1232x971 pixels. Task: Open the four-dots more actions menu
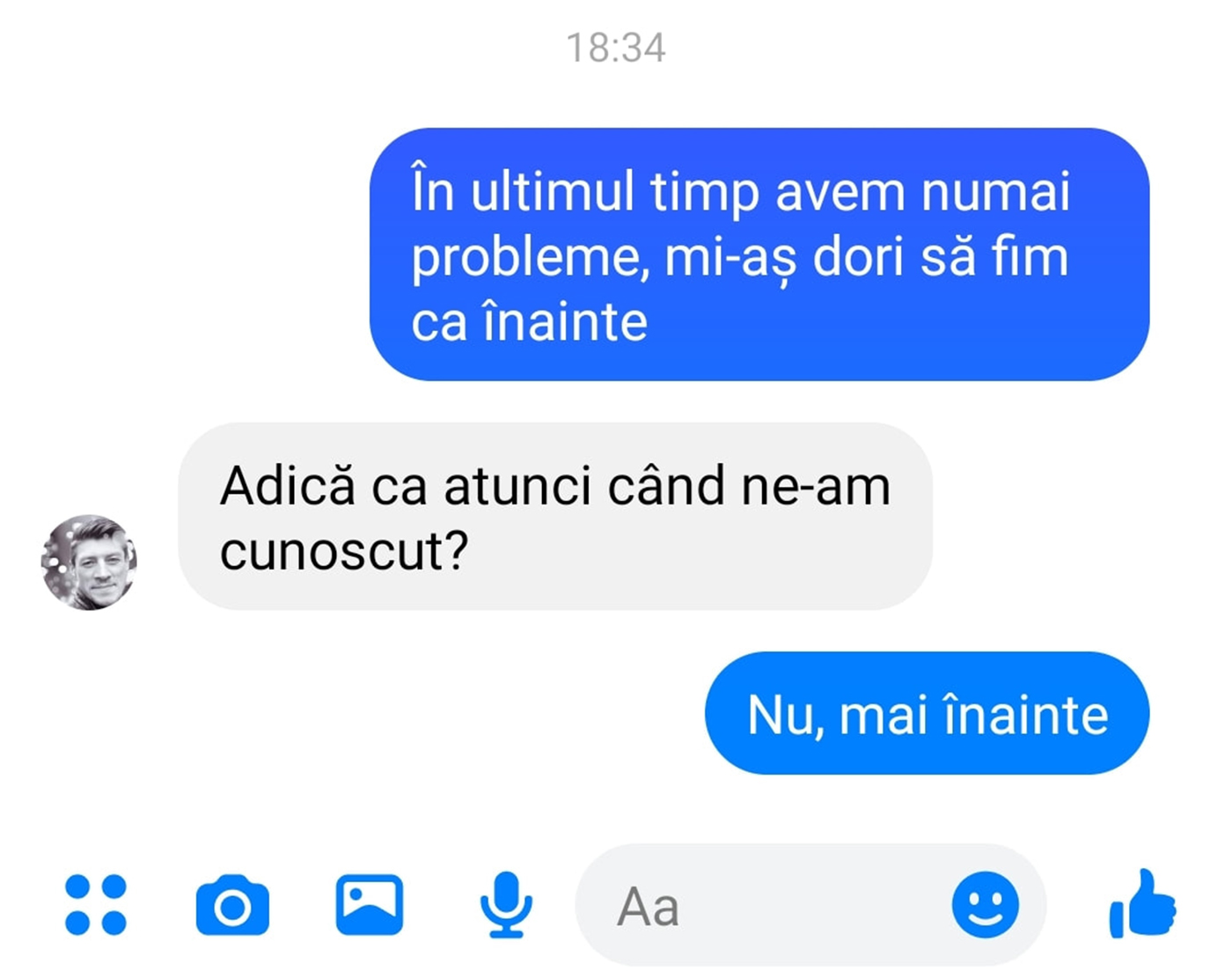tap(96, 904)
